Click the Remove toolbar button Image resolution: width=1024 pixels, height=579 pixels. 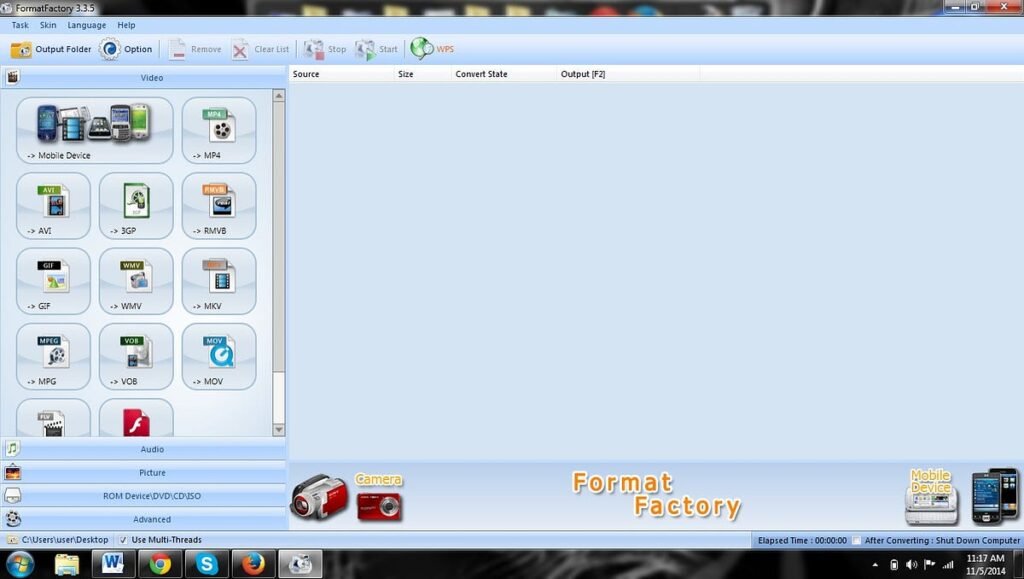click(x=195, y=49)
